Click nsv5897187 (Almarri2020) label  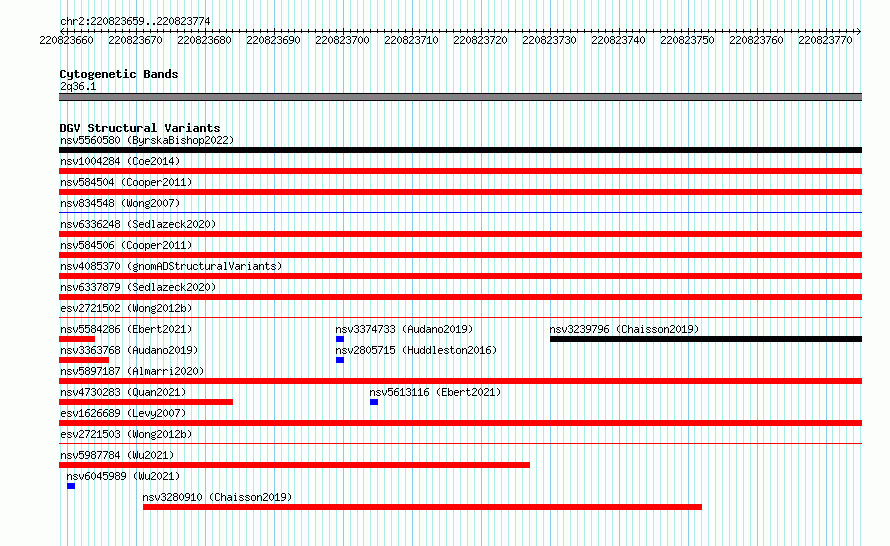click(x=132, y=371)
